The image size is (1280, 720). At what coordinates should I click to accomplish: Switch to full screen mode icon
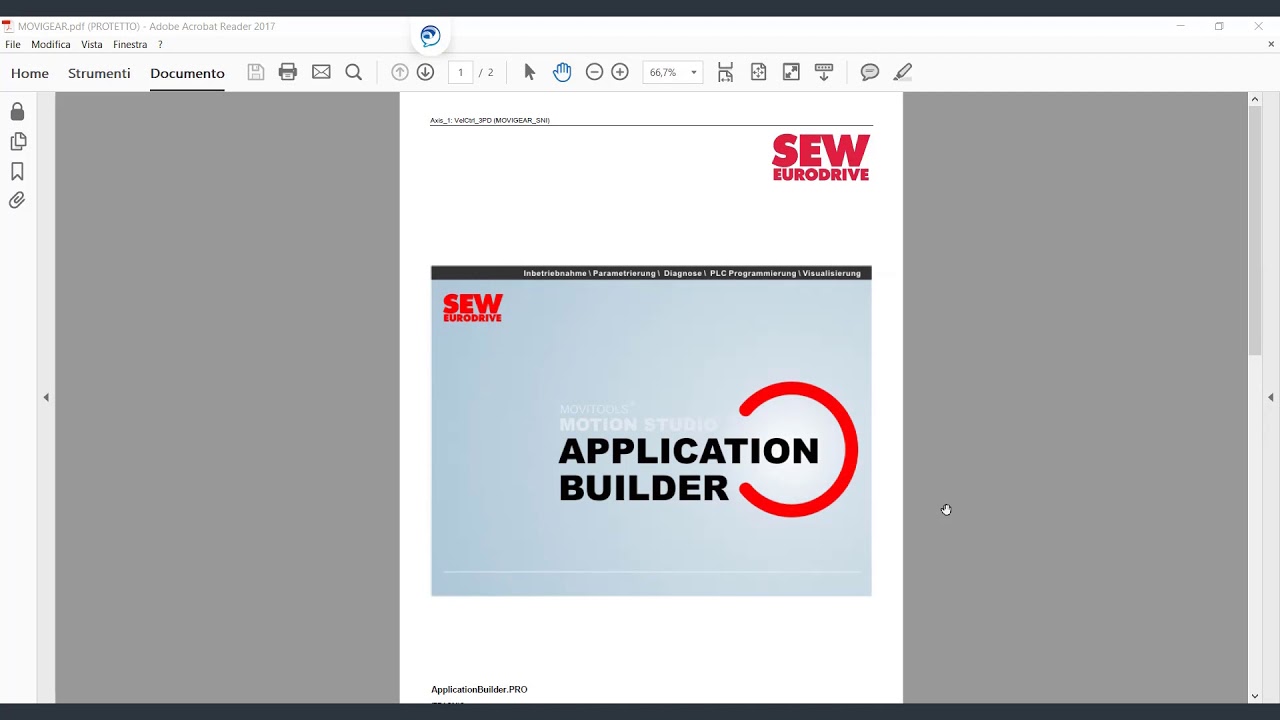coord(791,72)
